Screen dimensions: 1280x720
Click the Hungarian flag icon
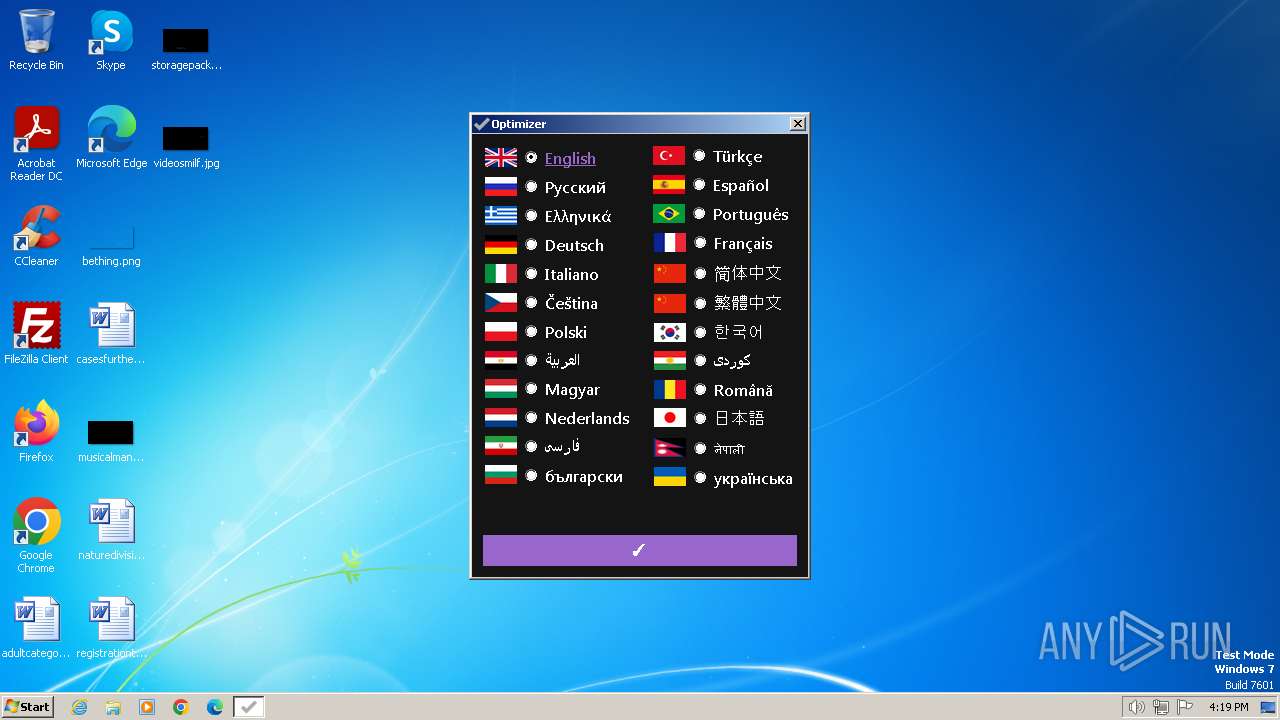point(501,389)
